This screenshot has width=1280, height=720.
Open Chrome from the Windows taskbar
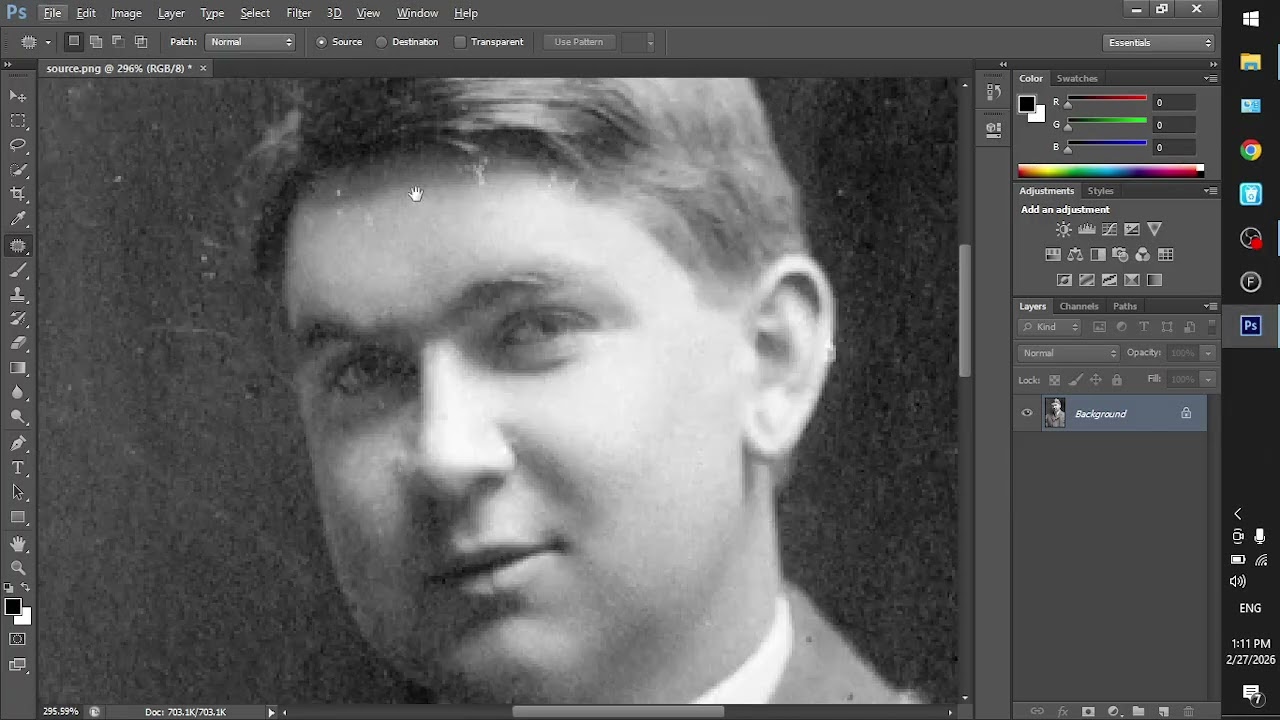pos(1251,151)
